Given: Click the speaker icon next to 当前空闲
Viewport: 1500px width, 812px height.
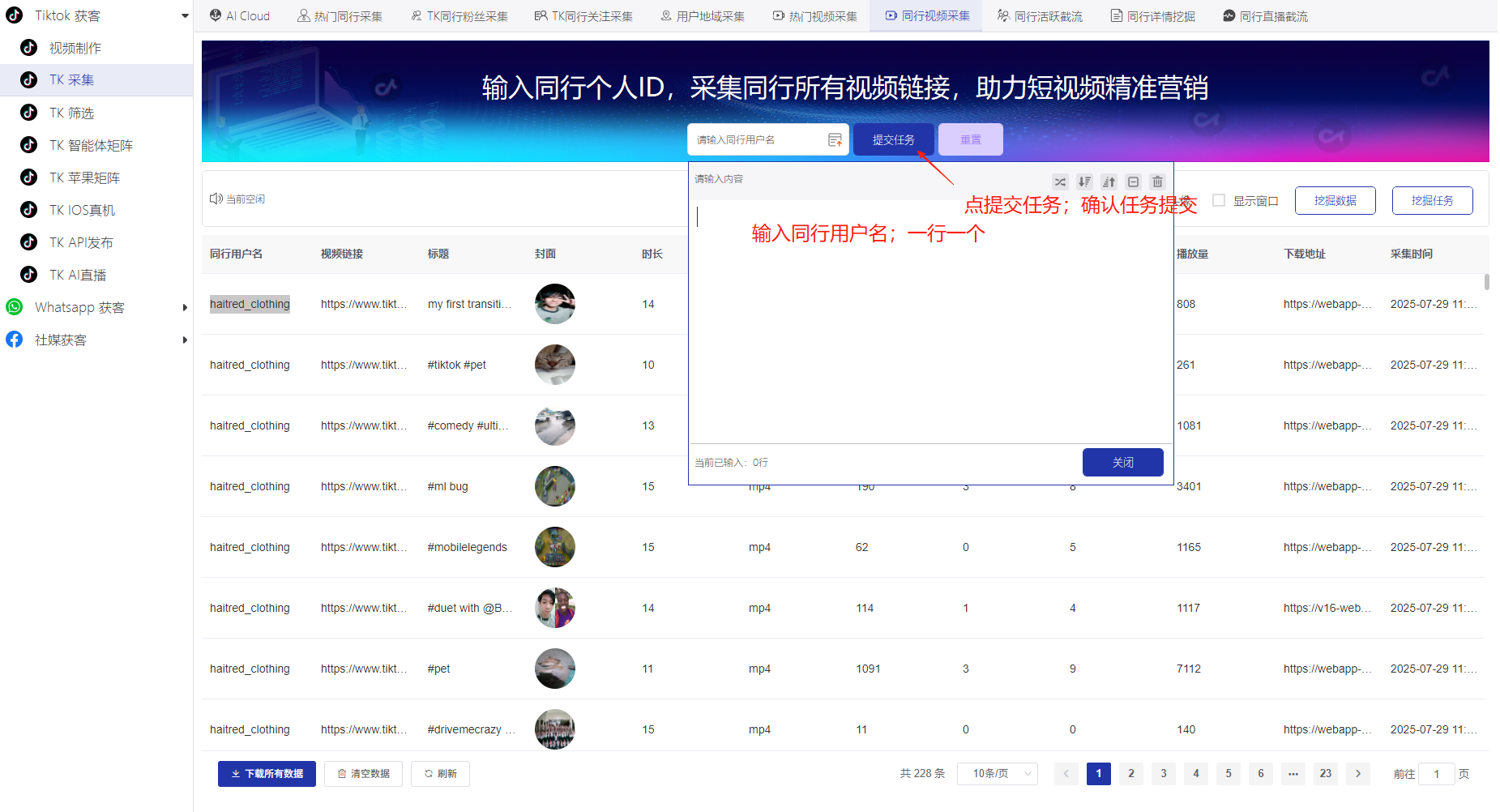Looking at the screenshot, I should click(216, 198).
